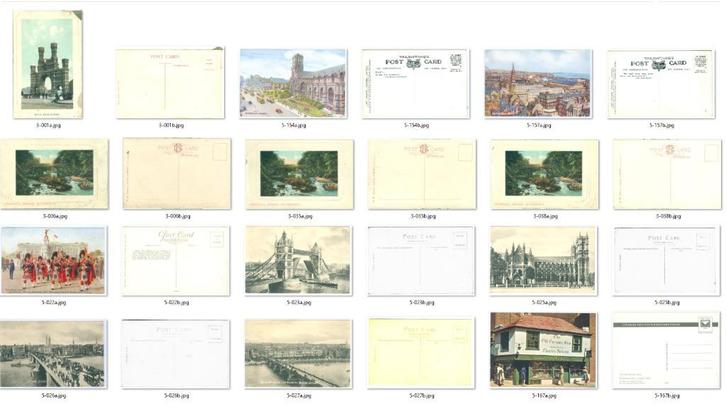Viewport: 726px width, 406px height.
Task: Select the Old Curiosity Shop postcard thumbnail
Action: (544, 350)
